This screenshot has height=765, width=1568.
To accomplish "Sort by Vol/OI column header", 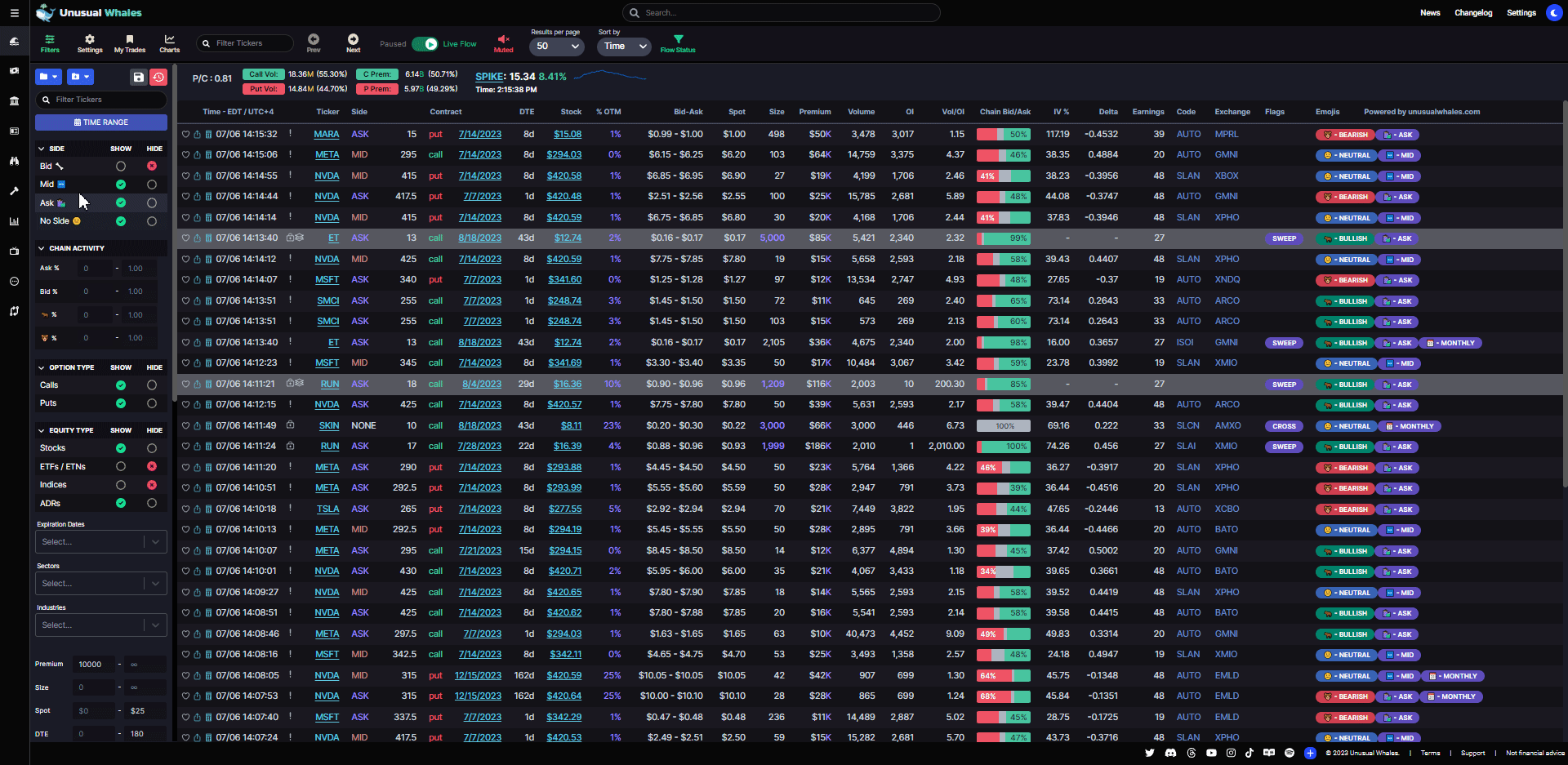I will [x=953, y=112].
